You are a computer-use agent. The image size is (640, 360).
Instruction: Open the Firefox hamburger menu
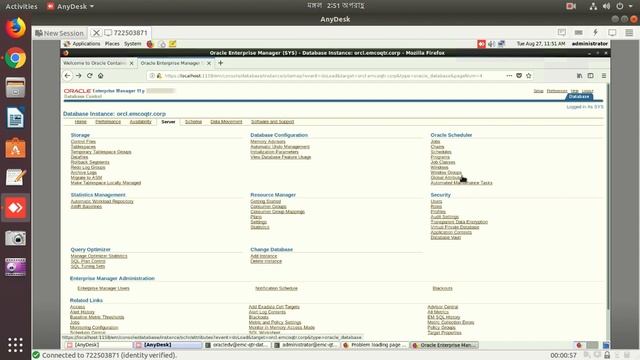604,76
